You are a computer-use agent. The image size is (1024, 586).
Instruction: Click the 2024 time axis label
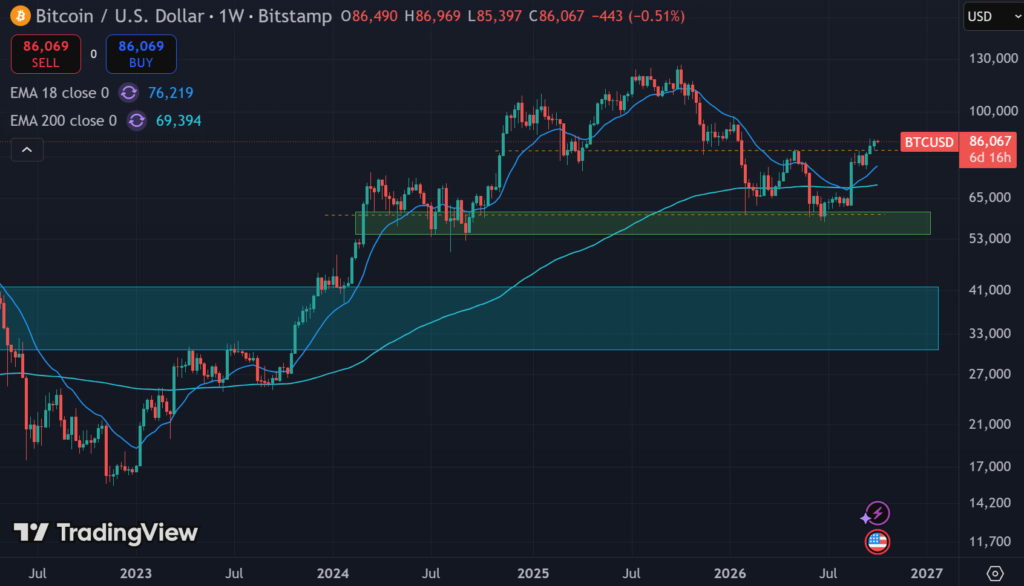(332, 574)
